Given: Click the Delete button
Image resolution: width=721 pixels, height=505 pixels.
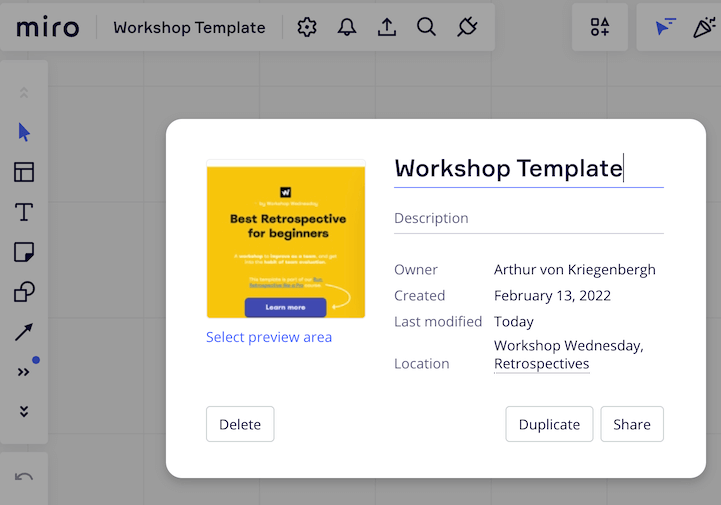Looking at the screenshot, I should (x=240, y=424).
